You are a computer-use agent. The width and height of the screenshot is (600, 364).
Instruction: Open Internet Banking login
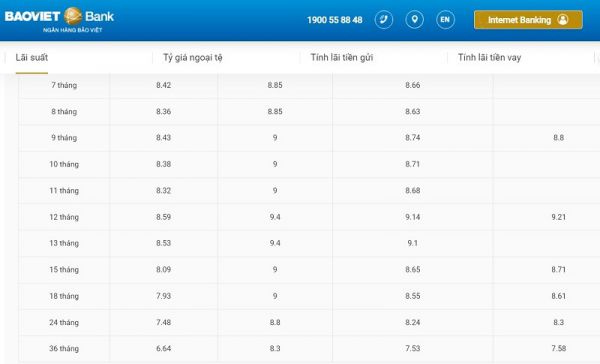(528, 20)
